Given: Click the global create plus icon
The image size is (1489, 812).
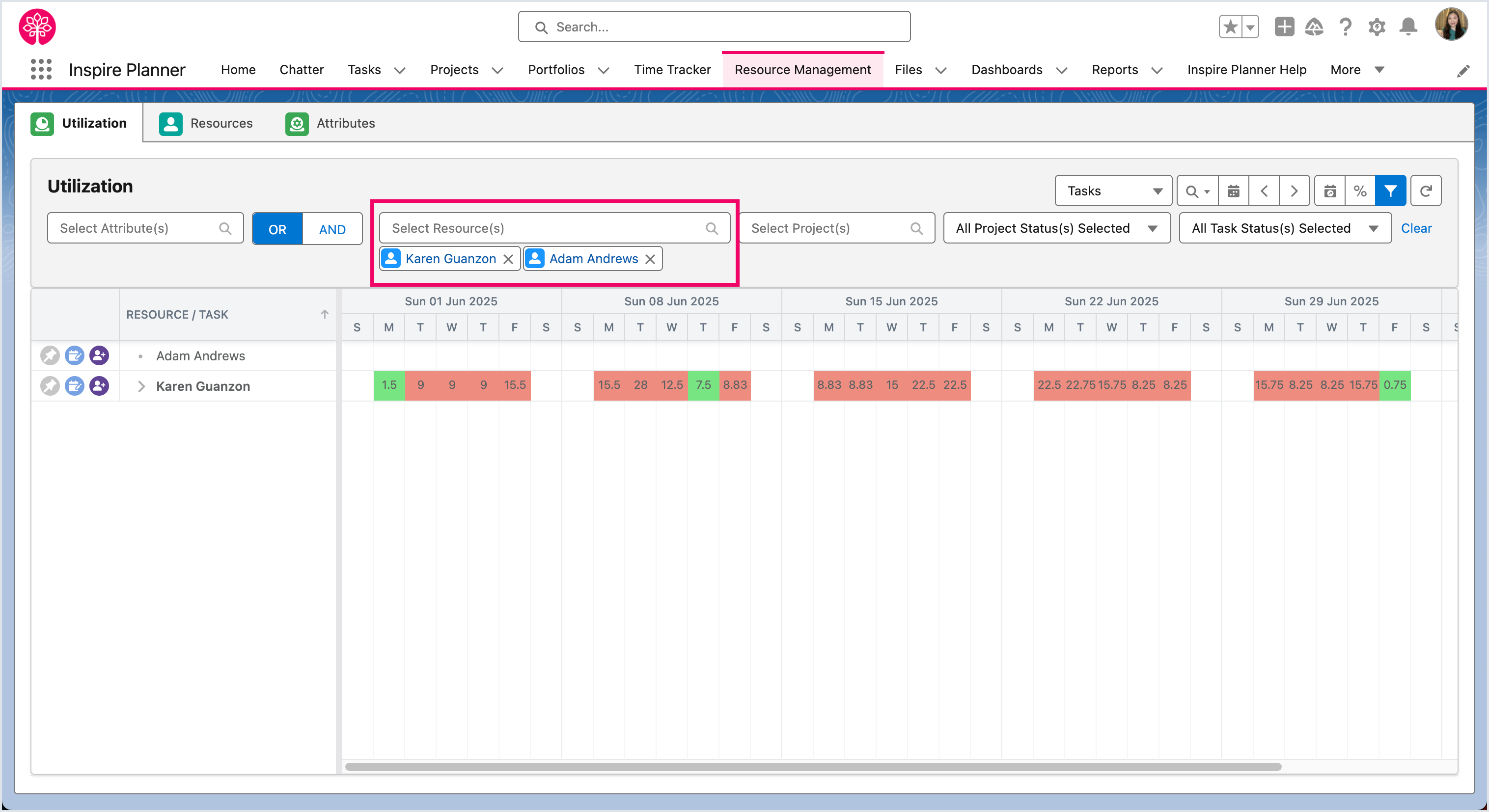Looking at the screenshot, I should pyautogui.click(x=1284, y=27).
